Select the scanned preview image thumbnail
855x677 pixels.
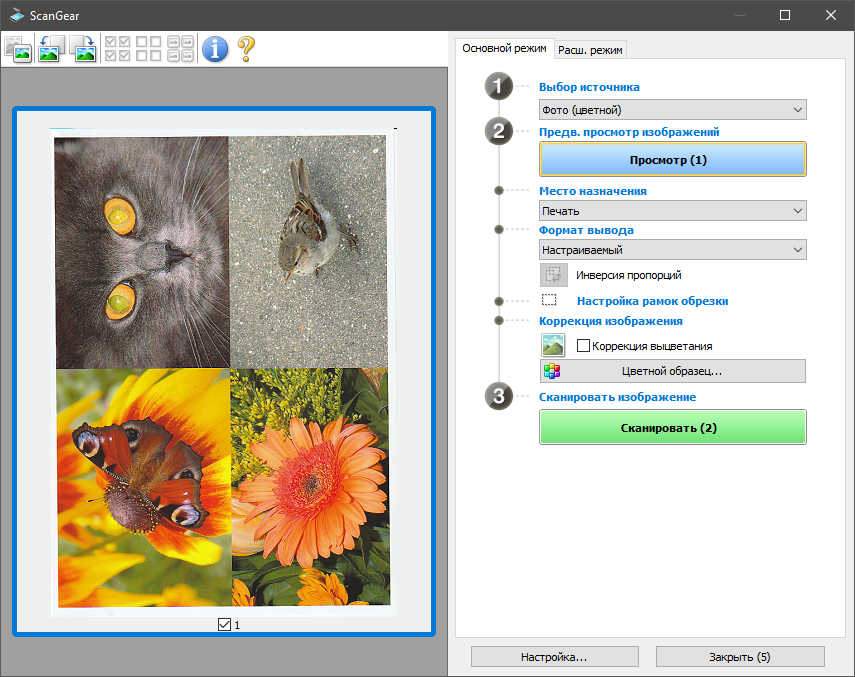point(224,371)
